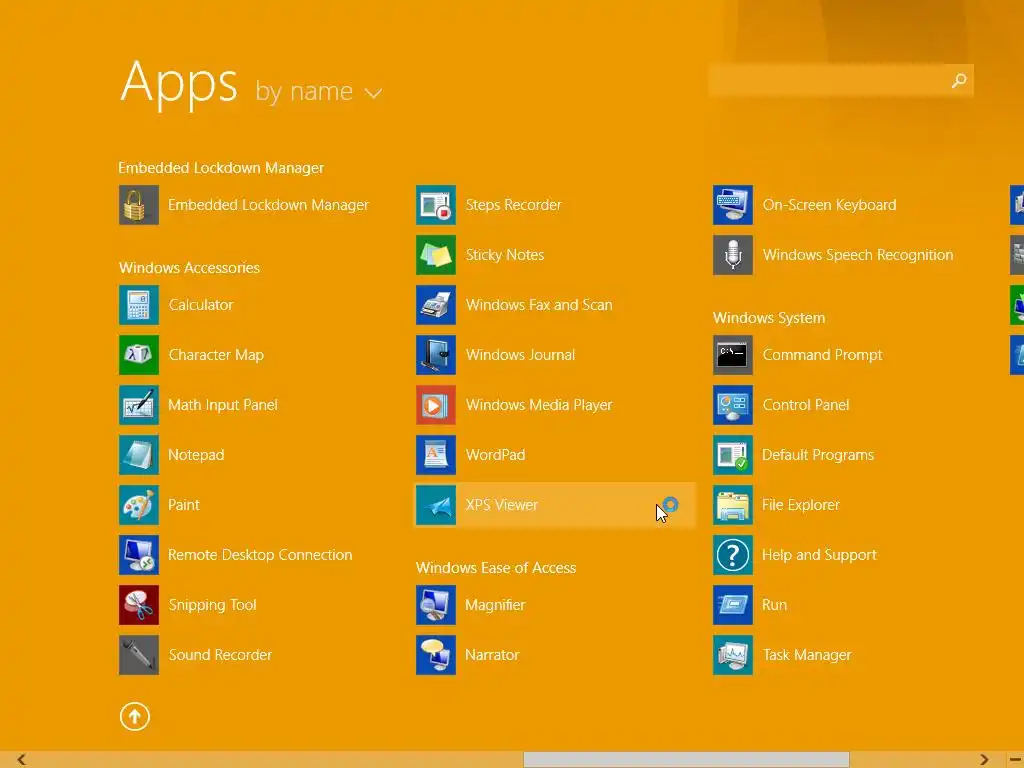
Task: Click the 'Sticky Notes' label
Action: pyautogui.click(x=504, y=255)
